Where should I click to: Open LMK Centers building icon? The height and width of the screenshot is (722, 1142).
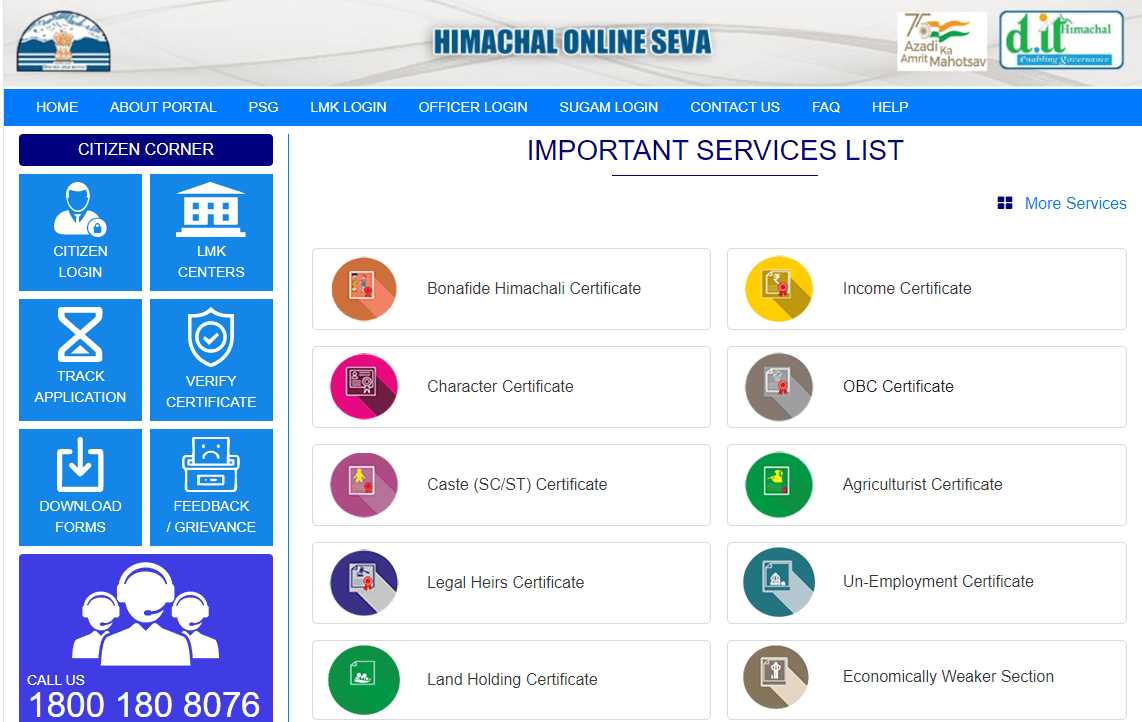210,210
